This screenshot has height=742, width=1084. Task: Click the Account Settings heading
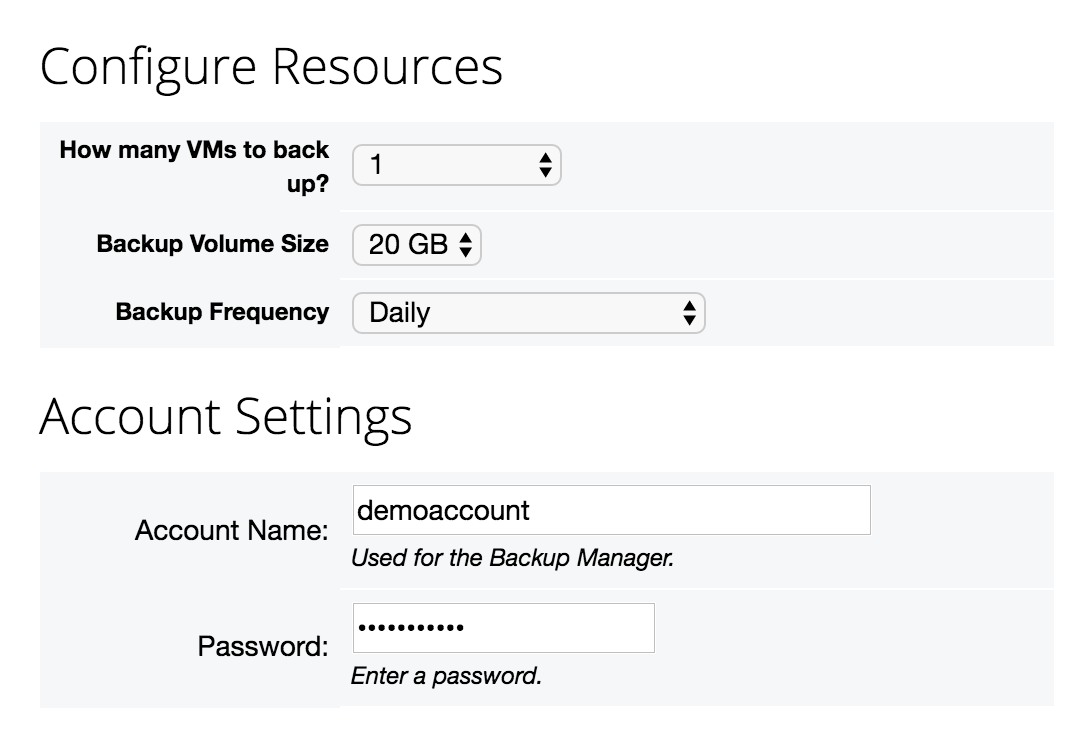(226, 417)
